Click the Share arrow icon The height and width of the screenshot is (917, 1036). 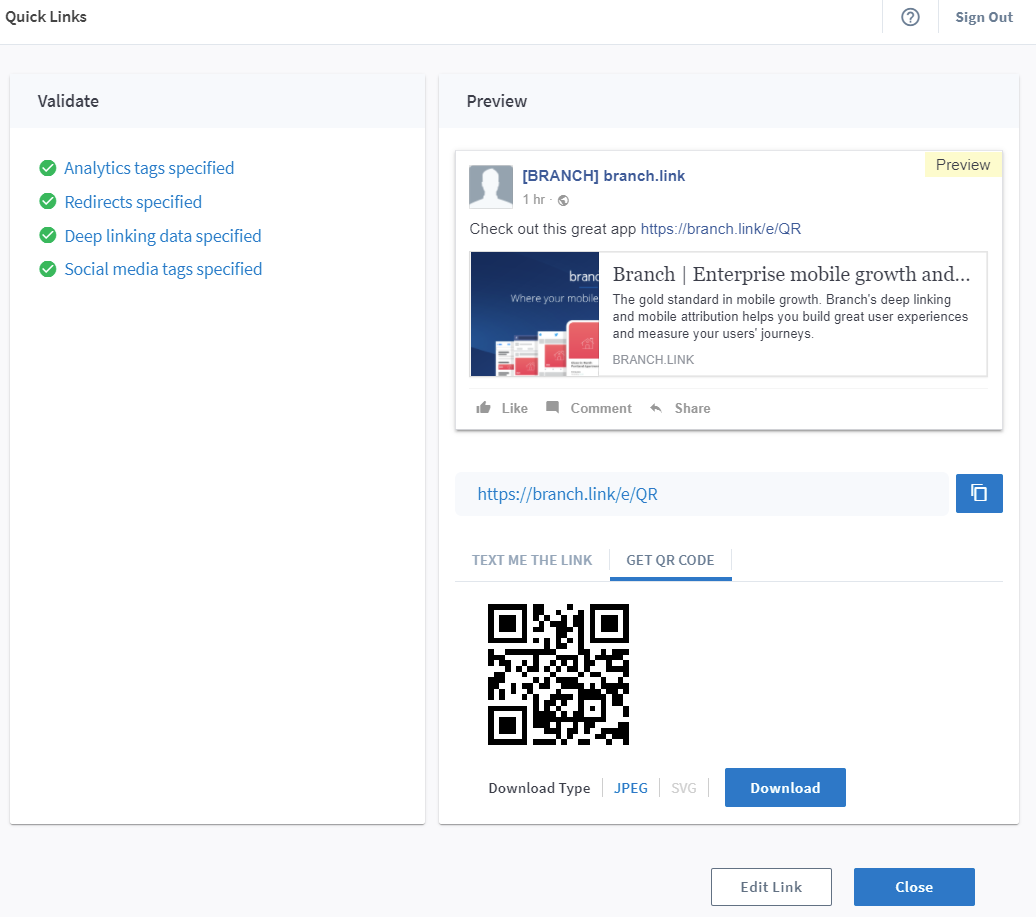point(655,408)
